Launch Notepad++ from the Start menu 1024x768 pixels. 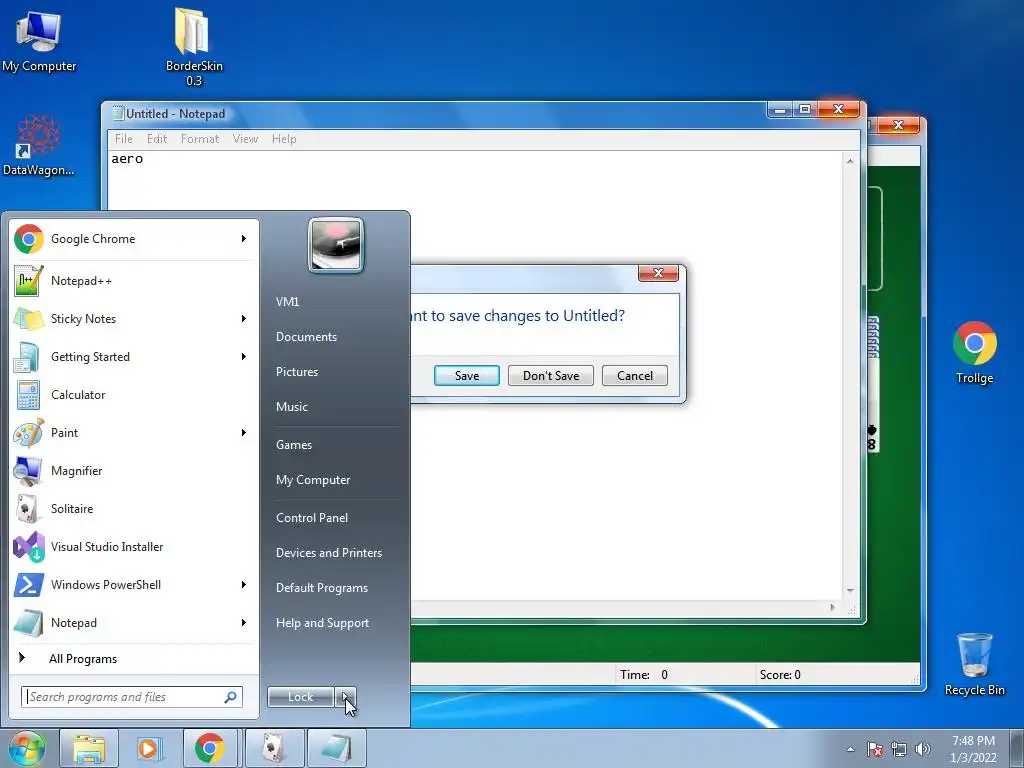coord(133,281)
